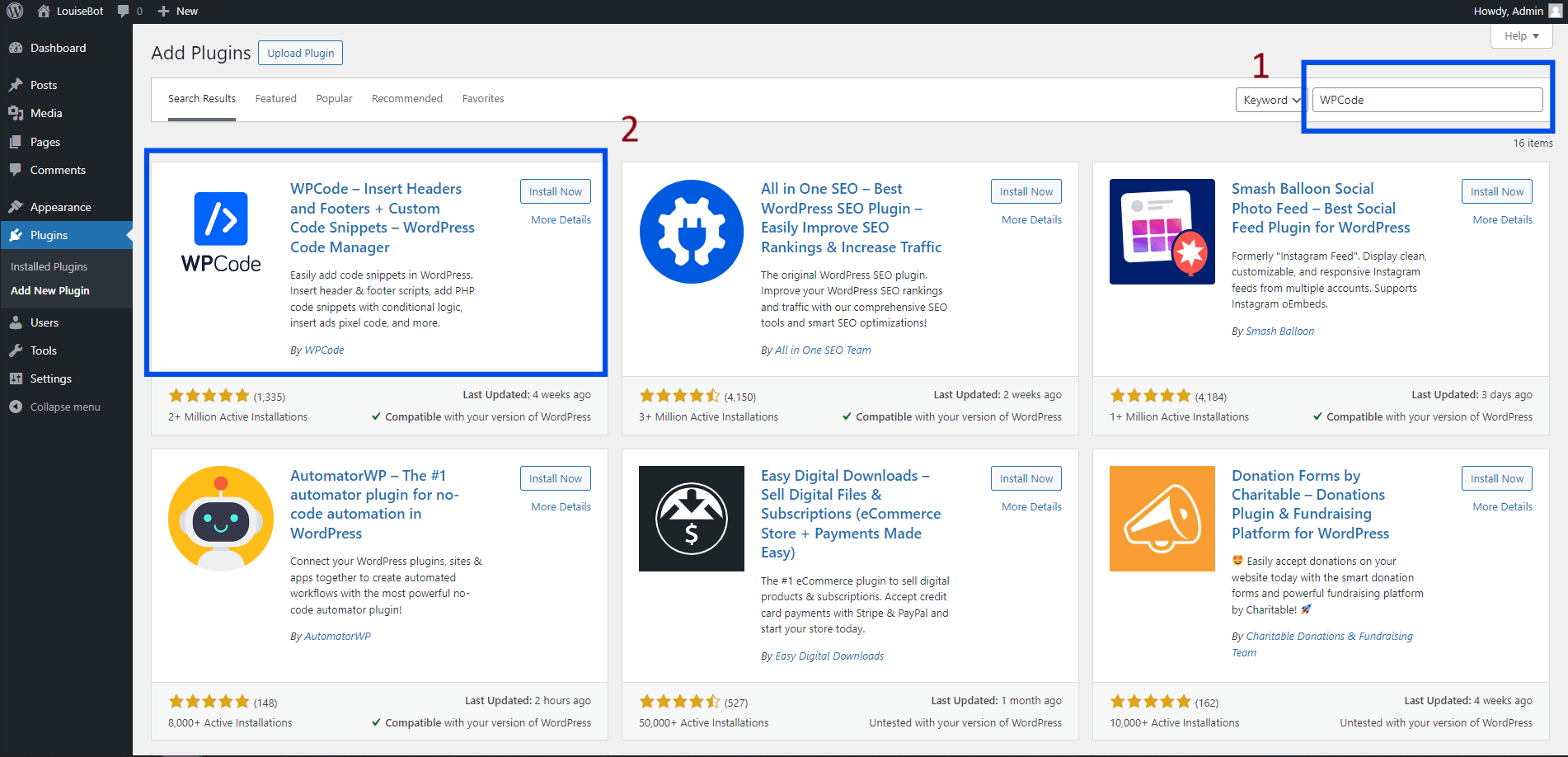Screen dimensions: 1568x757
Task: Open Installed Plugins submenu item
Action: [x=49, y=266]
